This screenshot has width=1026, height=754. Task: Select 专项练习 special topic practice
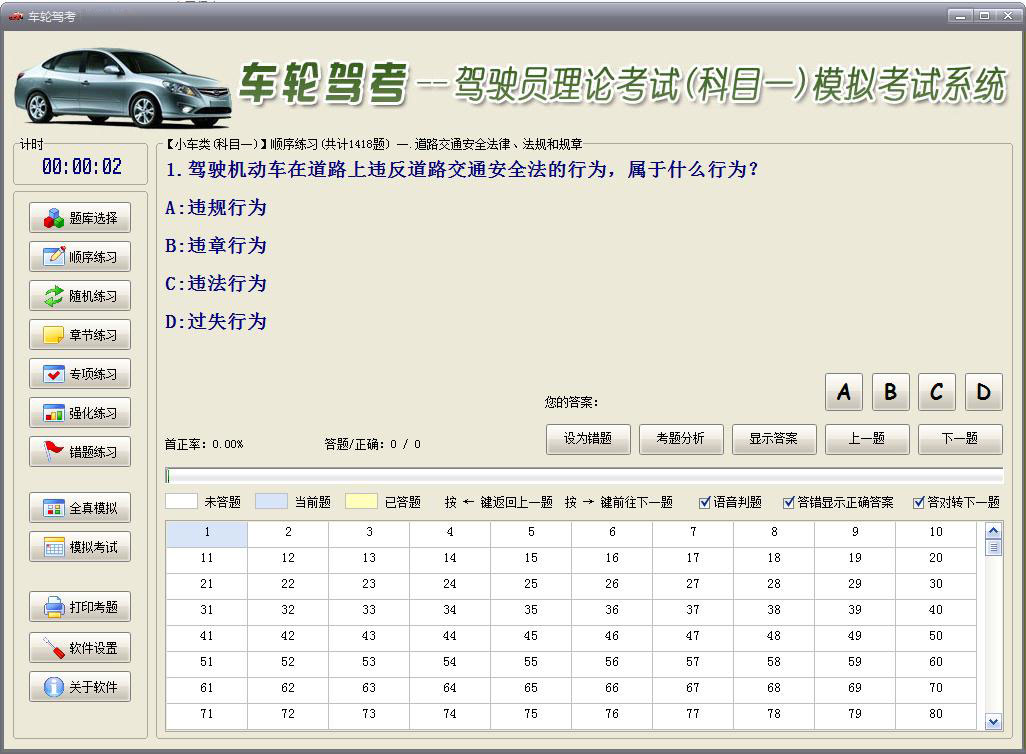79,373
